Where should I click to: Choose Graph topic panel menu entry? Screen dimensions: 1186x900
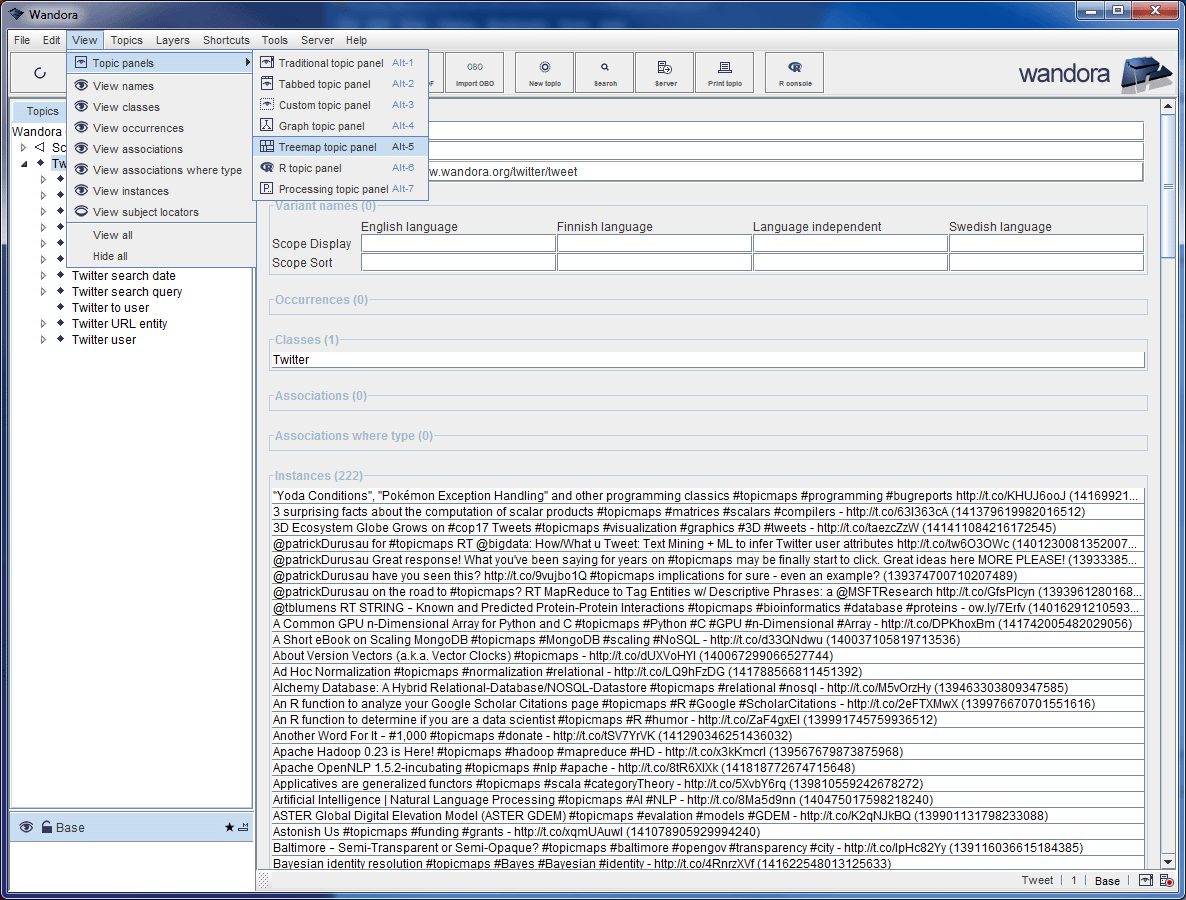321,126
